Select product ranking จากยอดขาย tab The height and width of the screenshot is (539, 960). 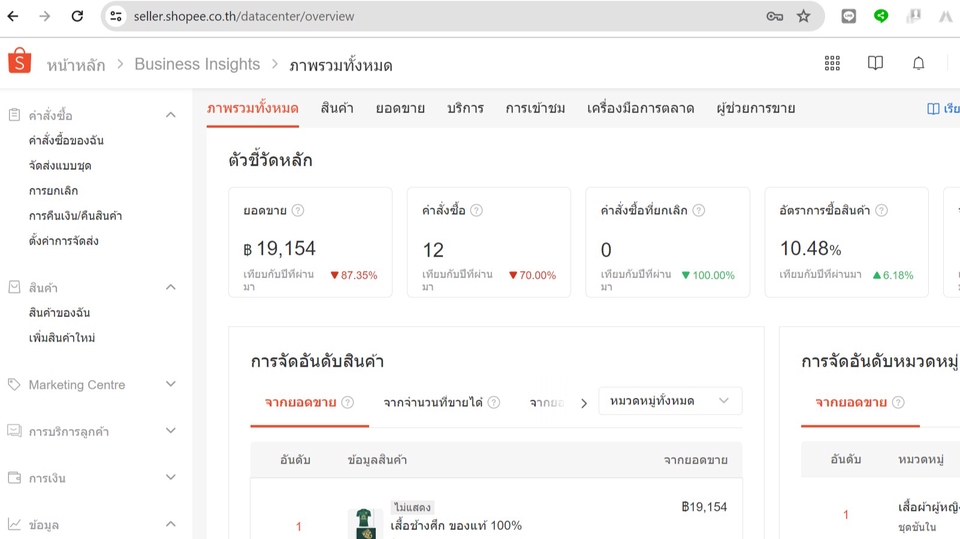[300, 402]
